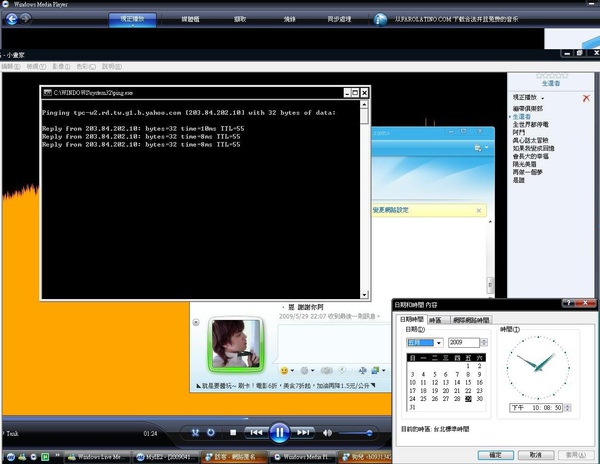Select playlist song 陽光美眉
600x464 pixels.
click(524, 164)
